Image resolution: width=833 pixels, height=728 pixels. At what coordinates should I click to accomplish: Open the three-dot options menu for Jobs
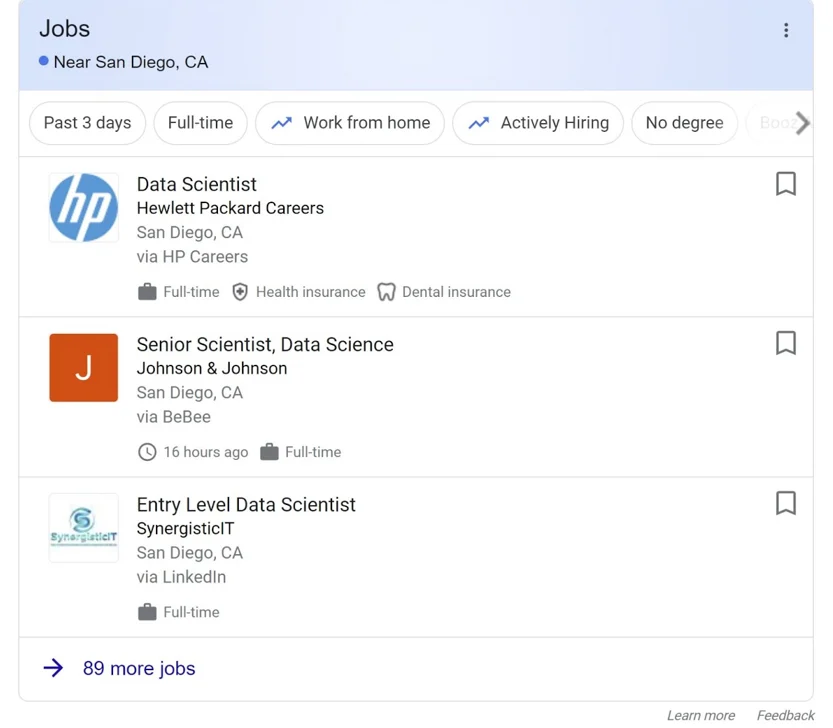coord(786,30)
